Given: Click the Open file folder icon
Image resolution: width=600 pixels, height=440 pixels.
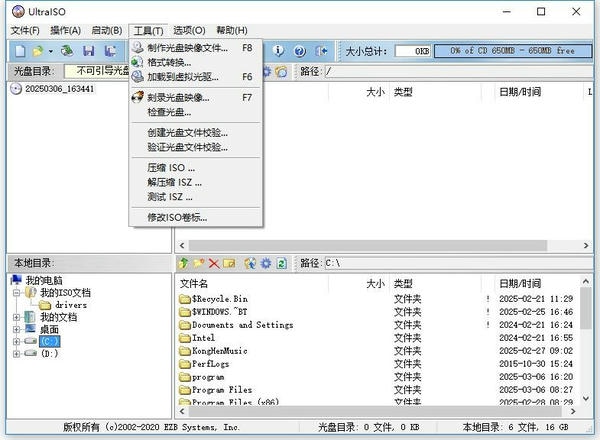Looking at the screenshot, I should pos(38,51).
